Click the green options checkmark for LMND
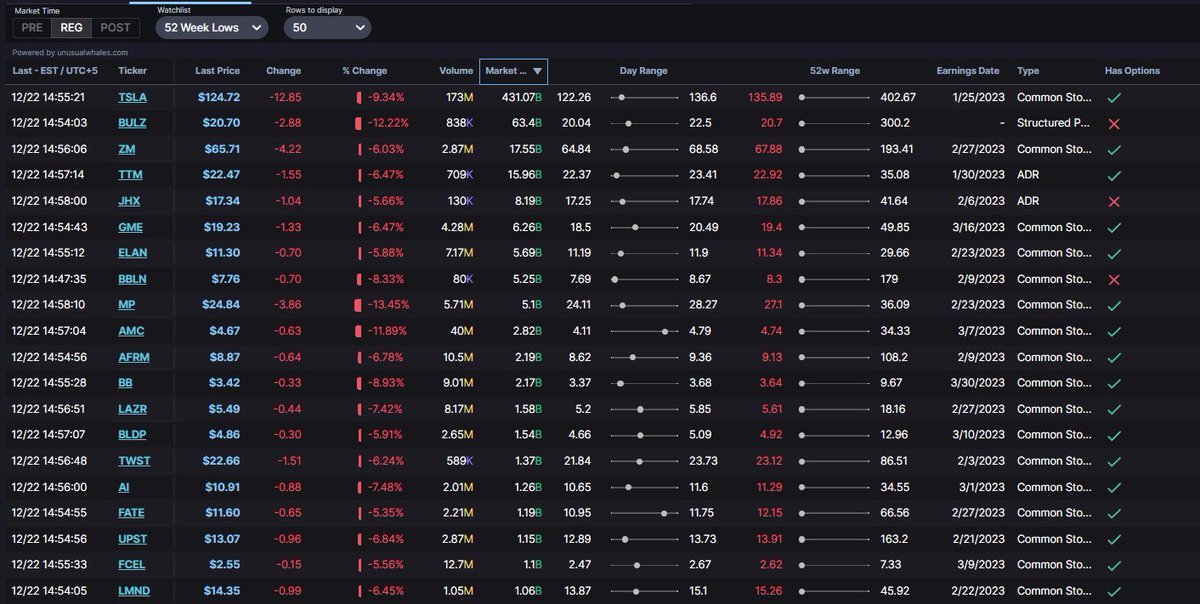The image size is (1200, 604). (x=1114, y=590)
